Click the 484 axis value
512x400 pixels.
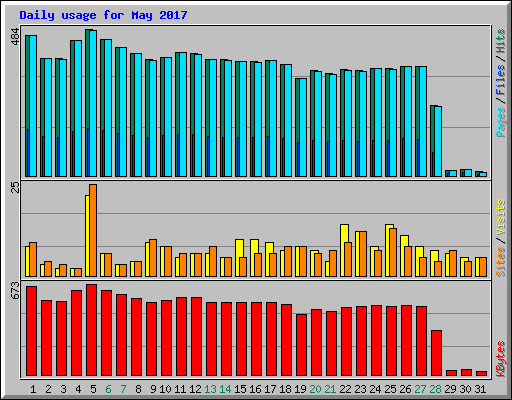pos(15,37)
